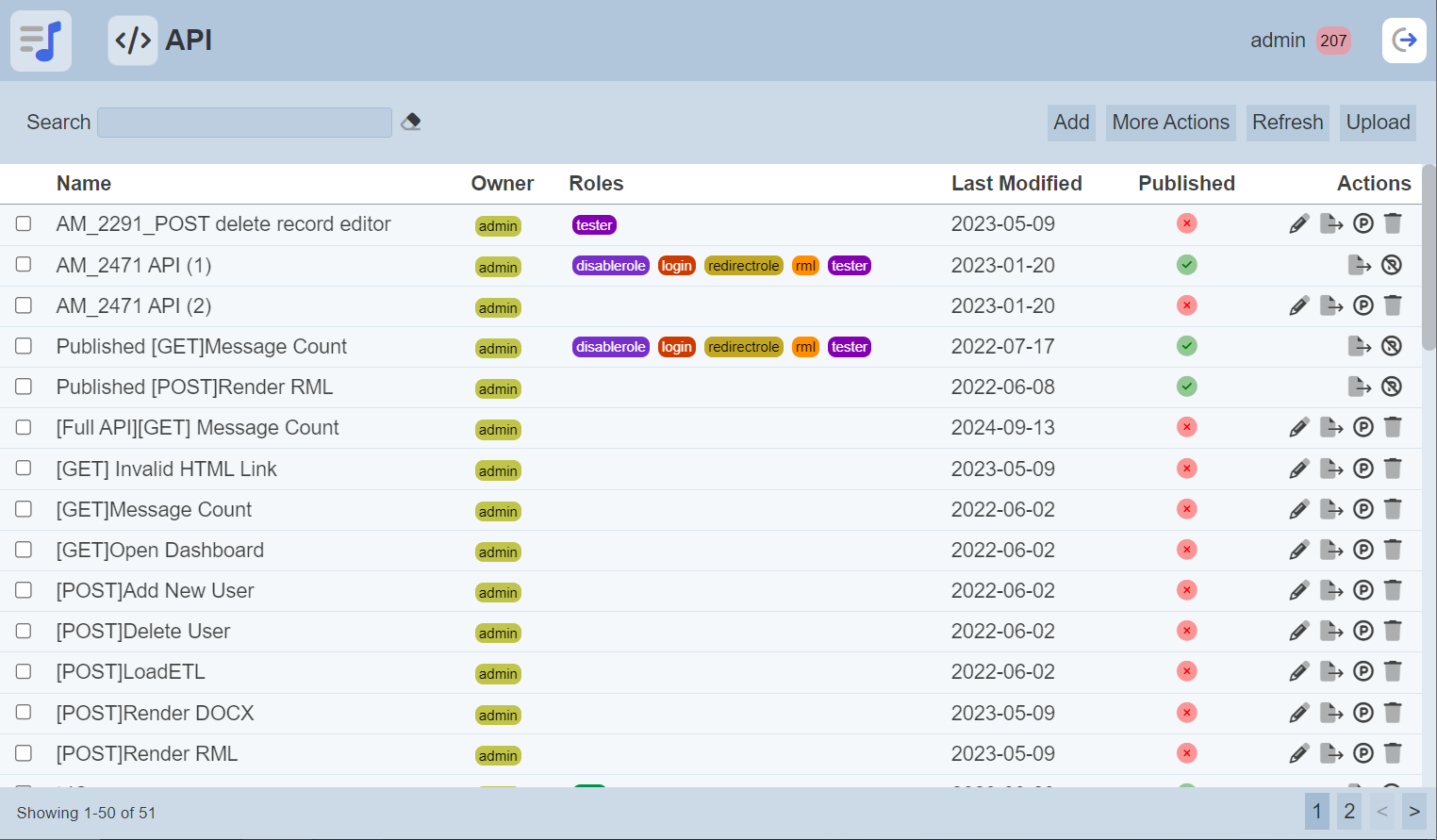The width and height of the screenshot is (1437, 840).
Task: Publish the [GET]Message Count API
Action: pos(1363,509)
